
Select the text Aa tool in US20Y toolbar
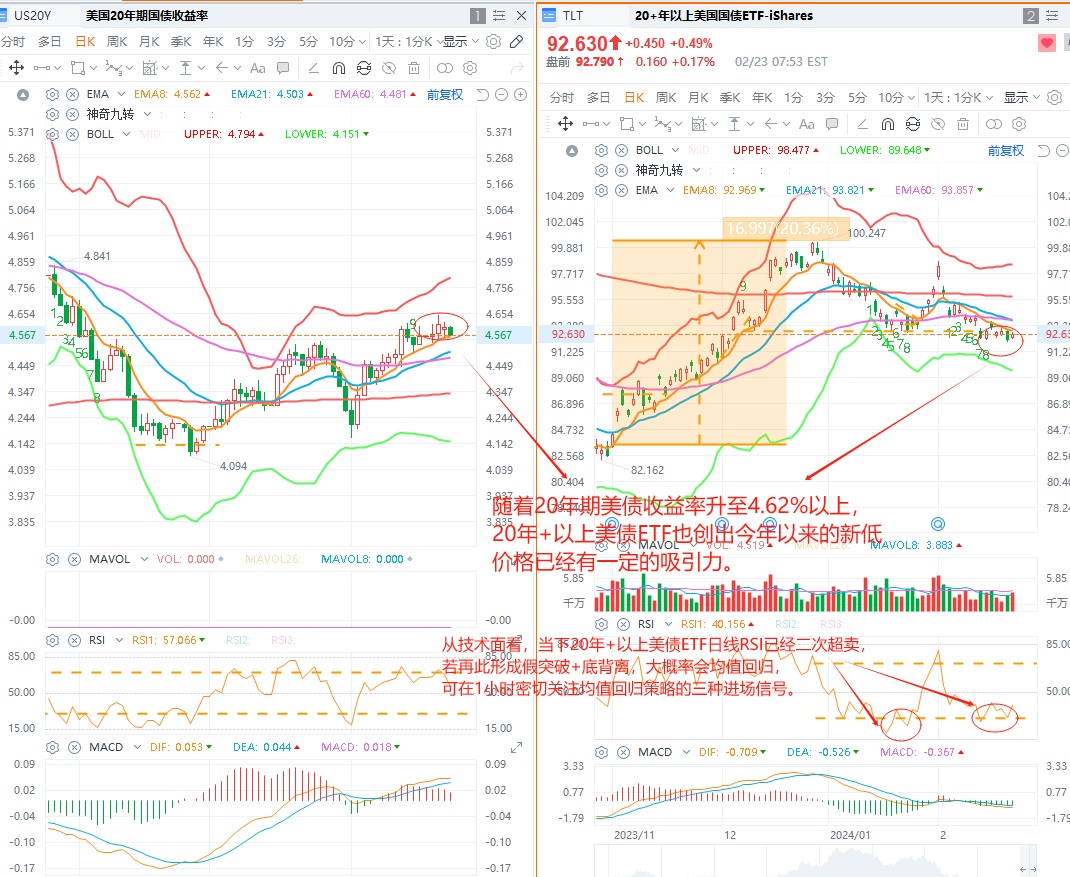257,68
